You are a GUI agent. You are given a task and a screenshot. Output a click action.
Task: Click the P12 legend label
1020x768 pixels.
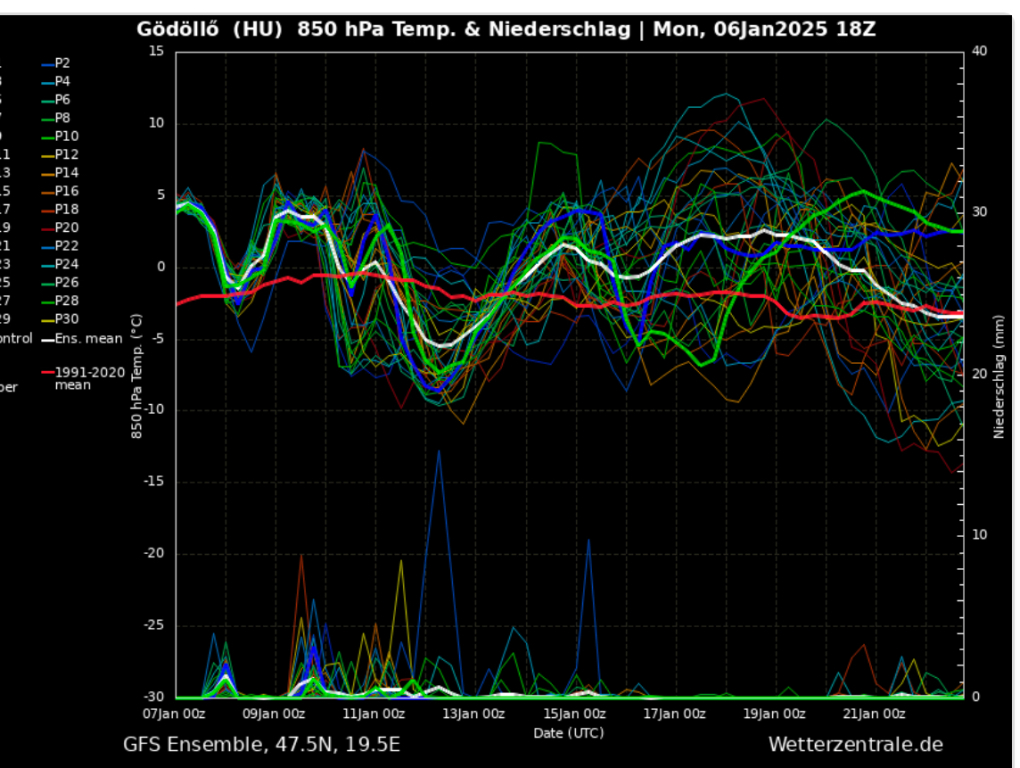click(x=66, y=154)
